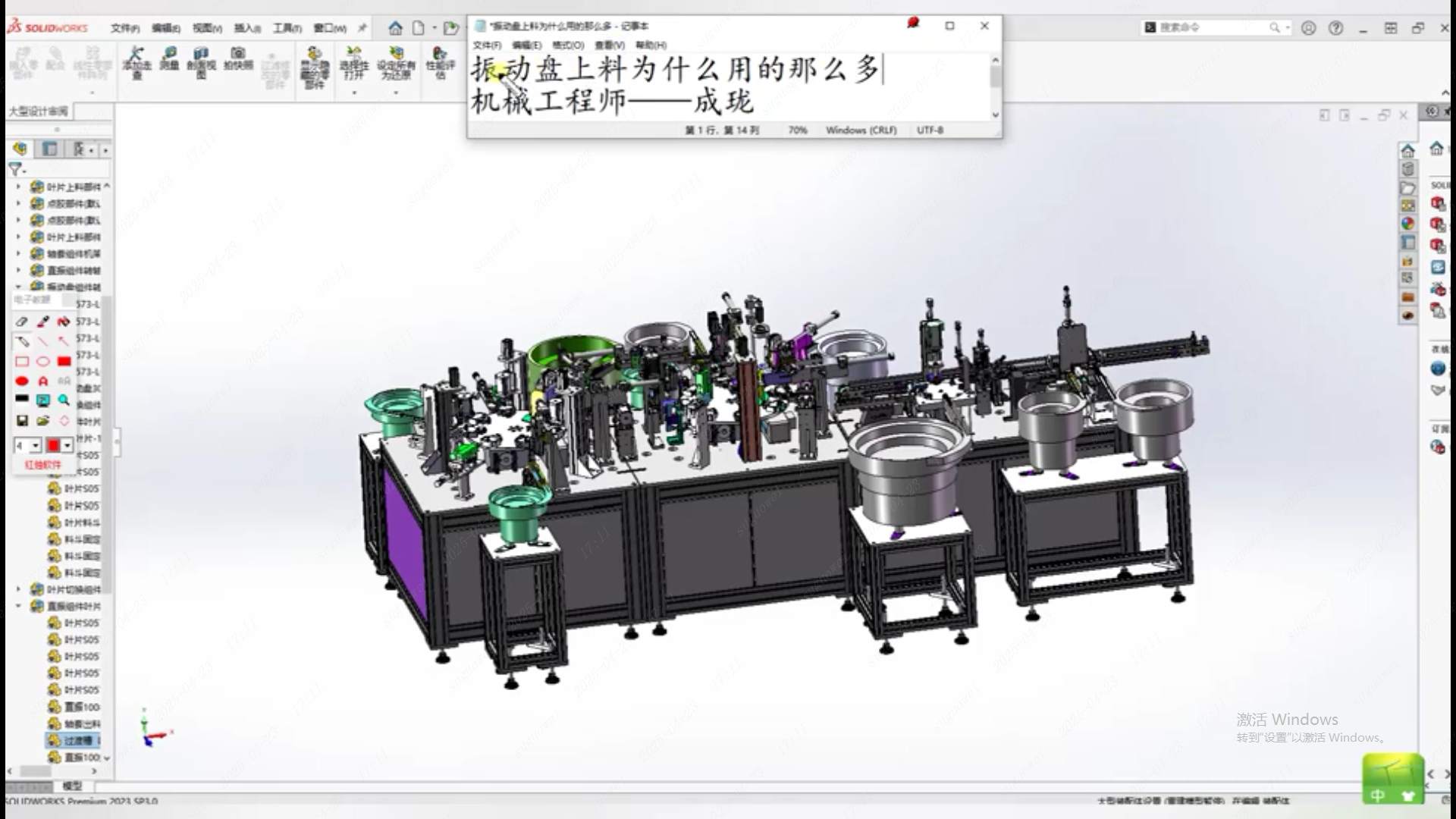Select the hollow rectangle drawing tool

coord(22,362)
